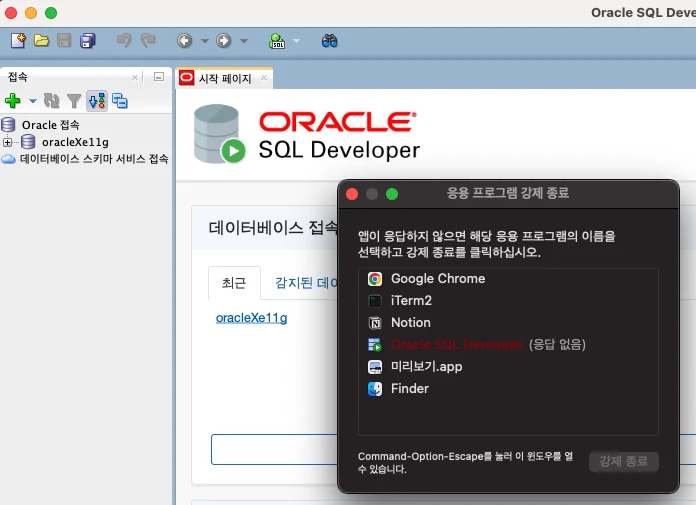Select the 최근 tab

tap(234, 283)
